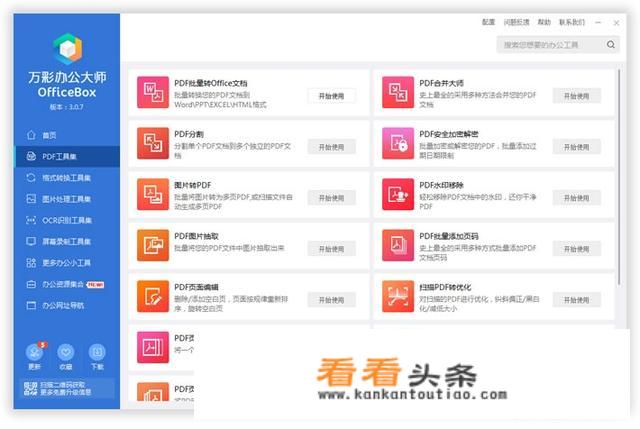This screenshot has height=429, width=640.
Task: Click the 图片转PDF tool icon
Action: [x=153, y=194]
